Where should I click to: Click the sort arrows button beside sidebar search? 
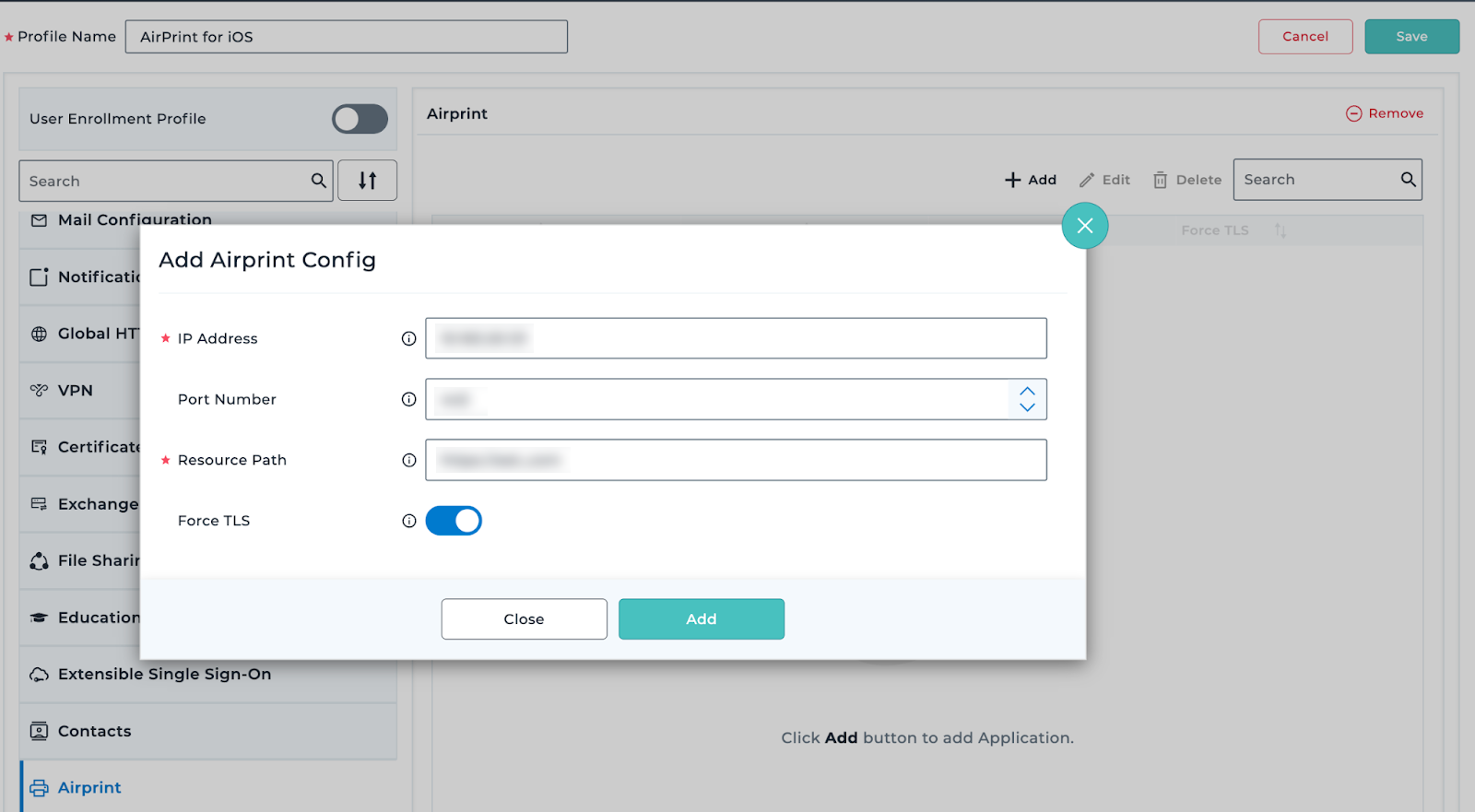tap(368, 181)
